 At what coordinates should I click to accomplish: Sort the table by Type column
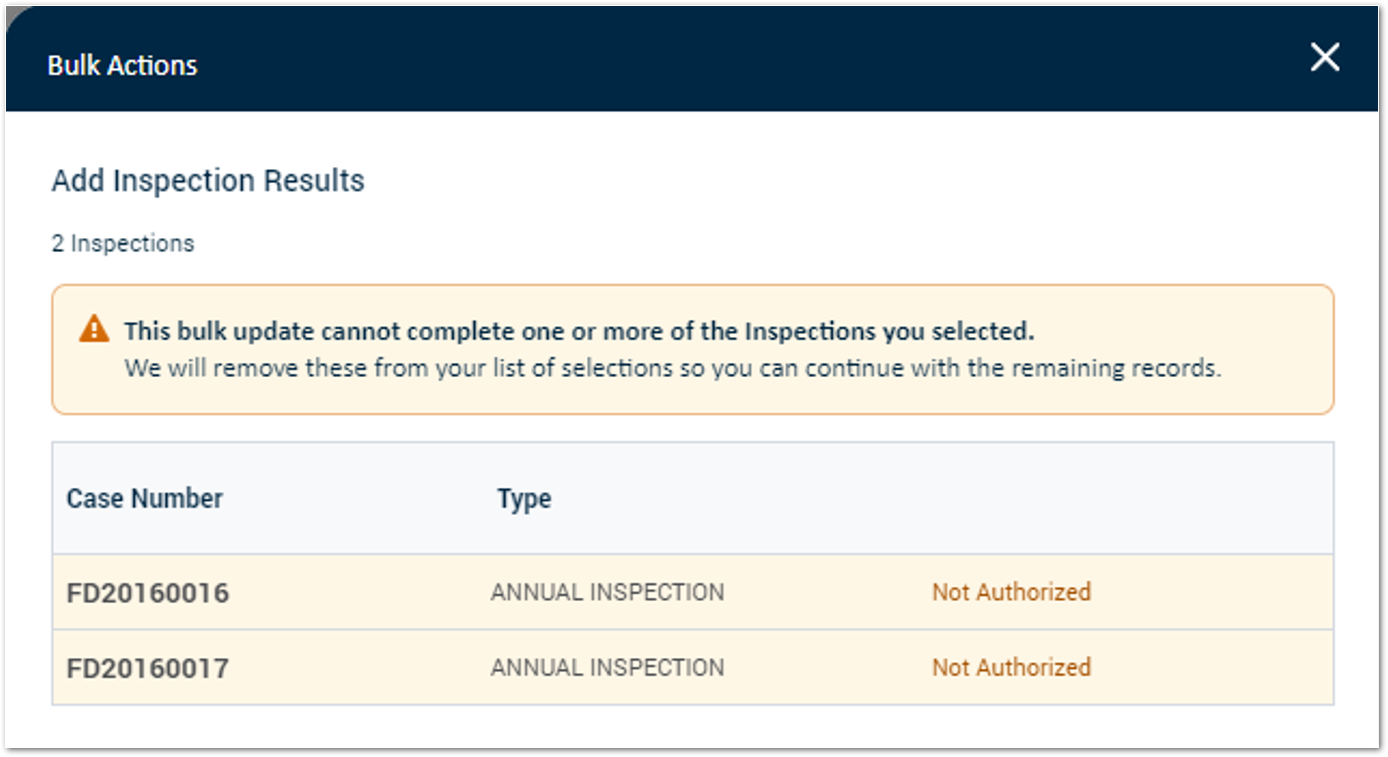click(524, 498)
